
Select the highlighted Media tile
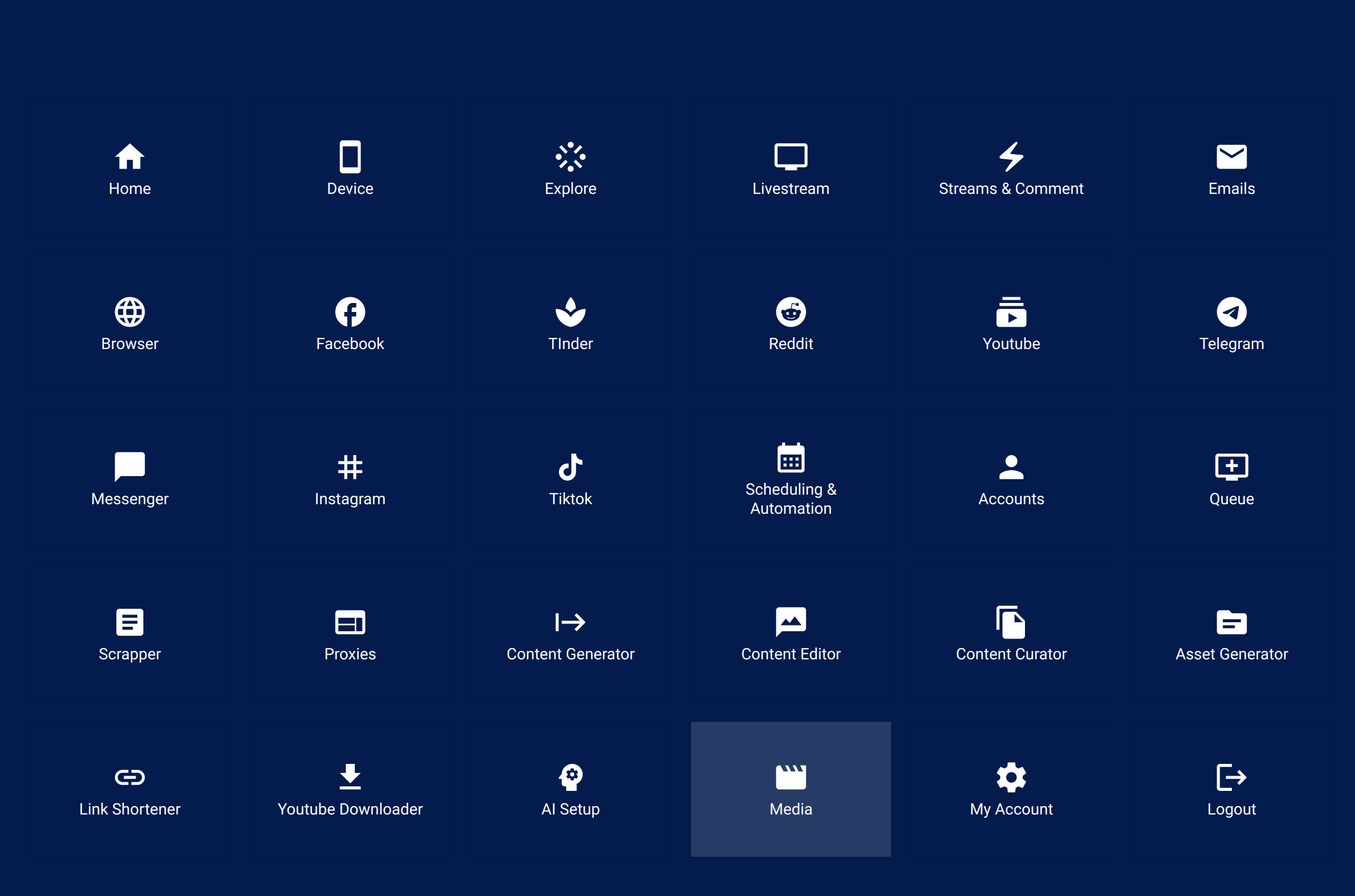coord(791,789)
